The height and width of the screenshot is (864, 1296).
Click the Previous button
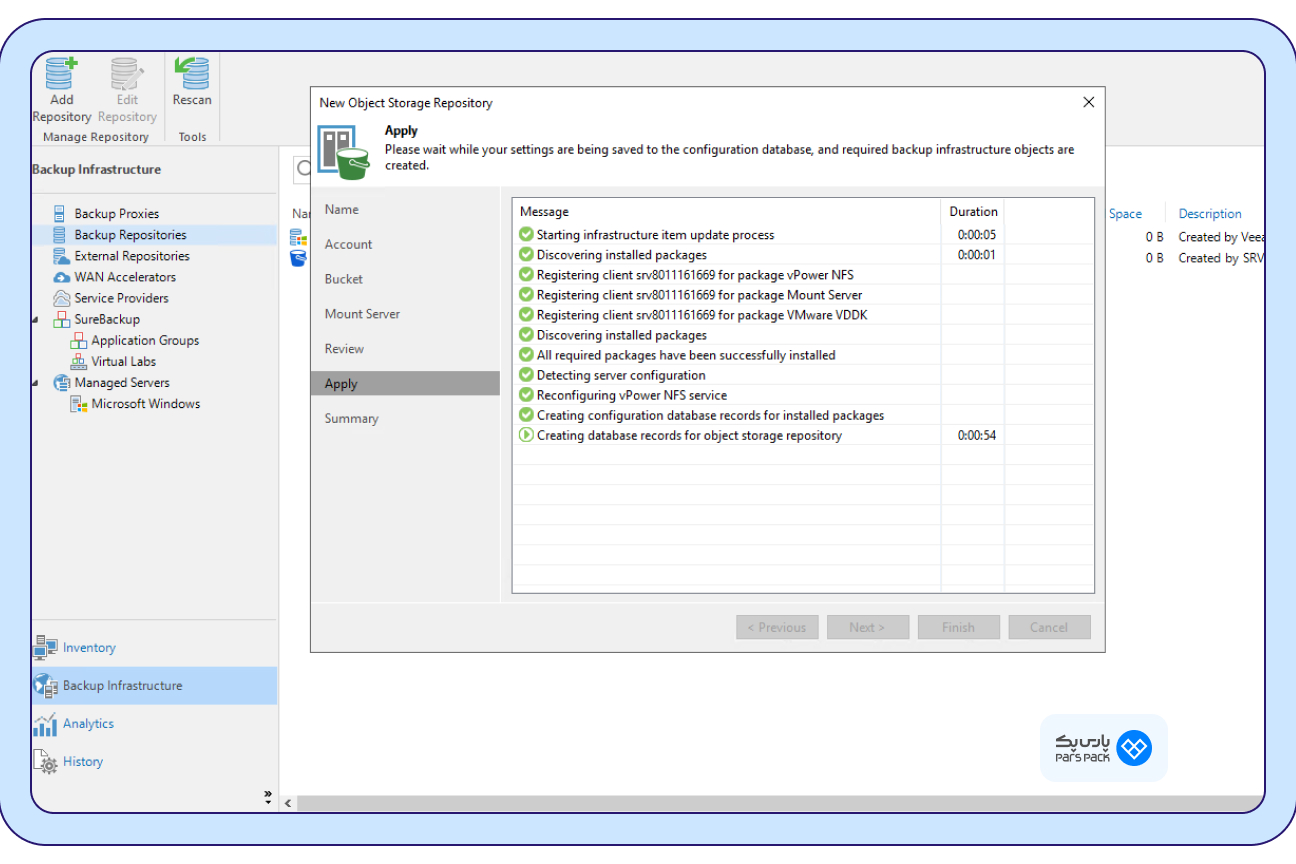click(777, 627)
